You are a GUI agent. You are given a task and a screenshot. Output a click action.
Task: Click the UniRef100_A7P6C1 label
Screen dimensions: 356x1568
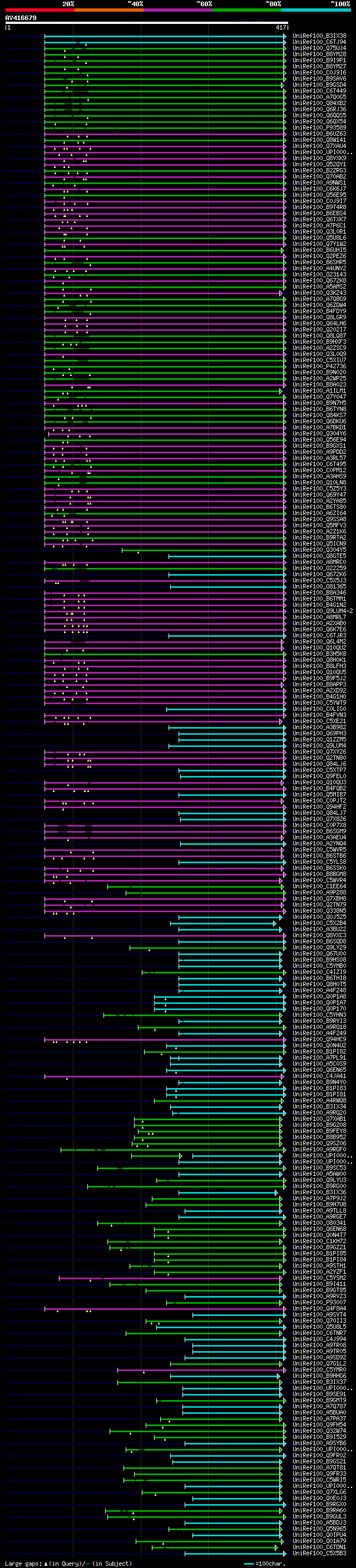[x=319, y=225]
